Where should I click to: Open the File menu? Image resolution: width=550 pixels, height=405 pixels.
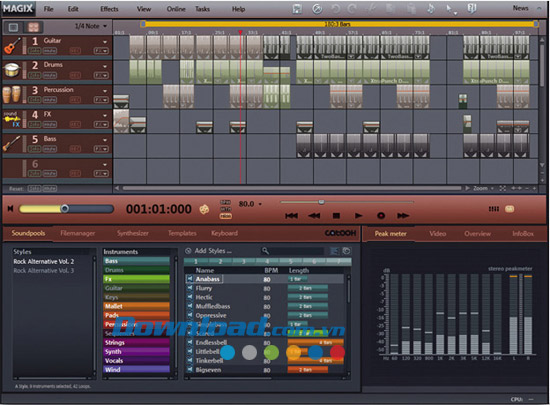tap(48, 9)
